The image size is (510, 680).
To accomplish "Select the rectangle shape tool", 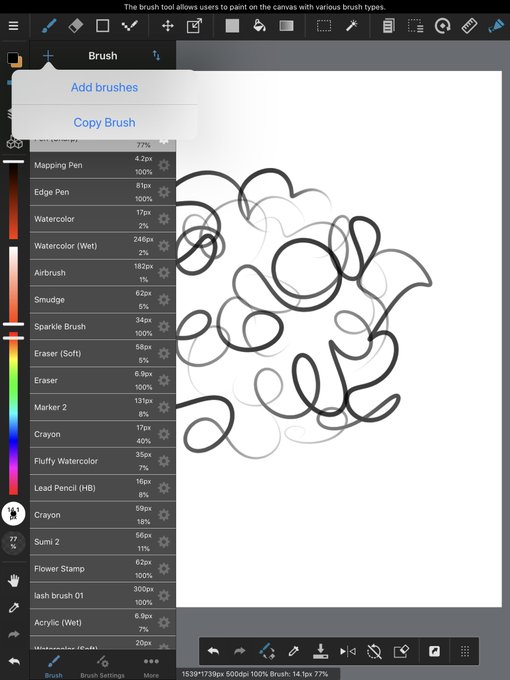I will pos(102,26).
